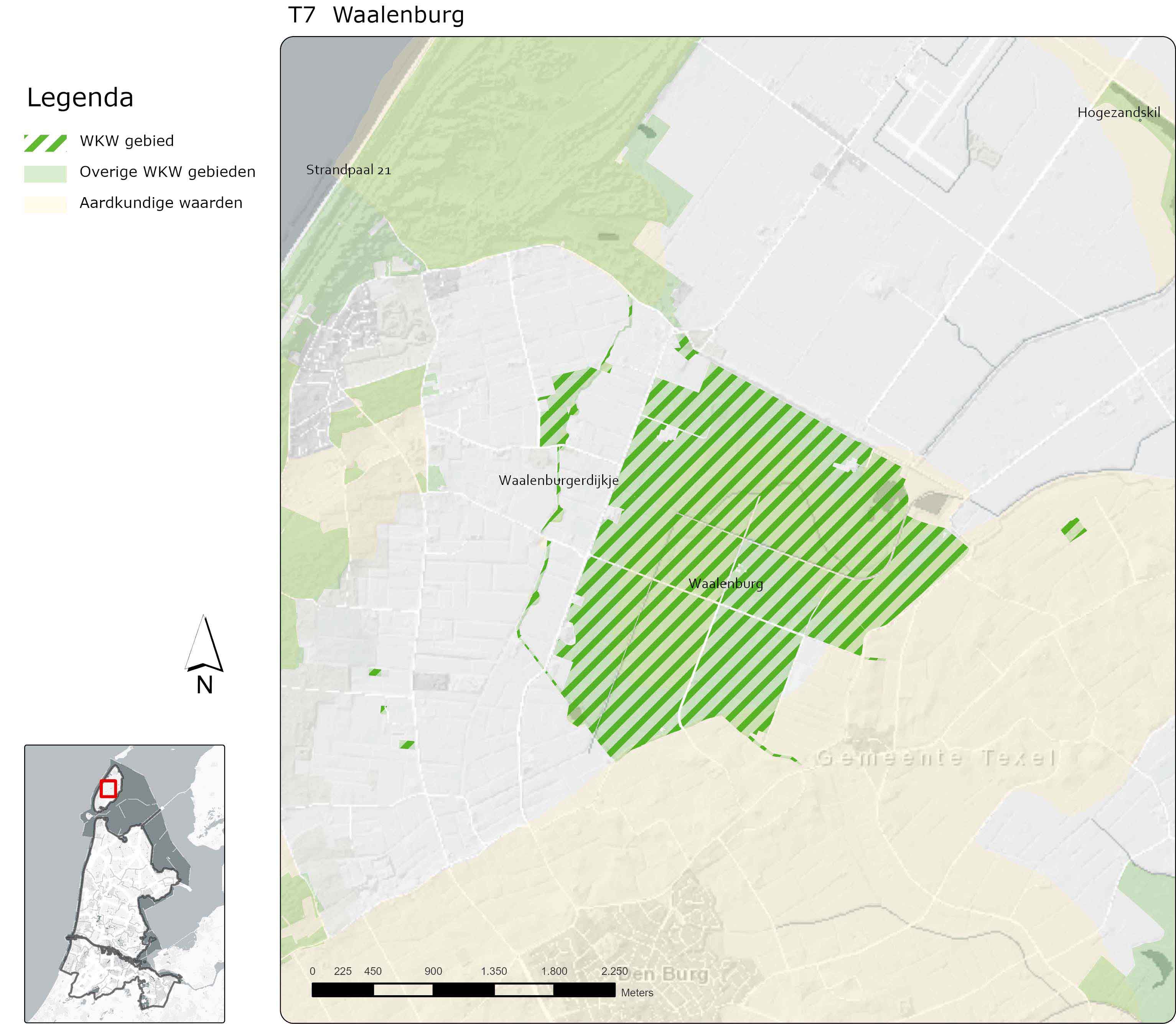Click the Strandpaal 21 label
1176x1024 pixels.
348,170
